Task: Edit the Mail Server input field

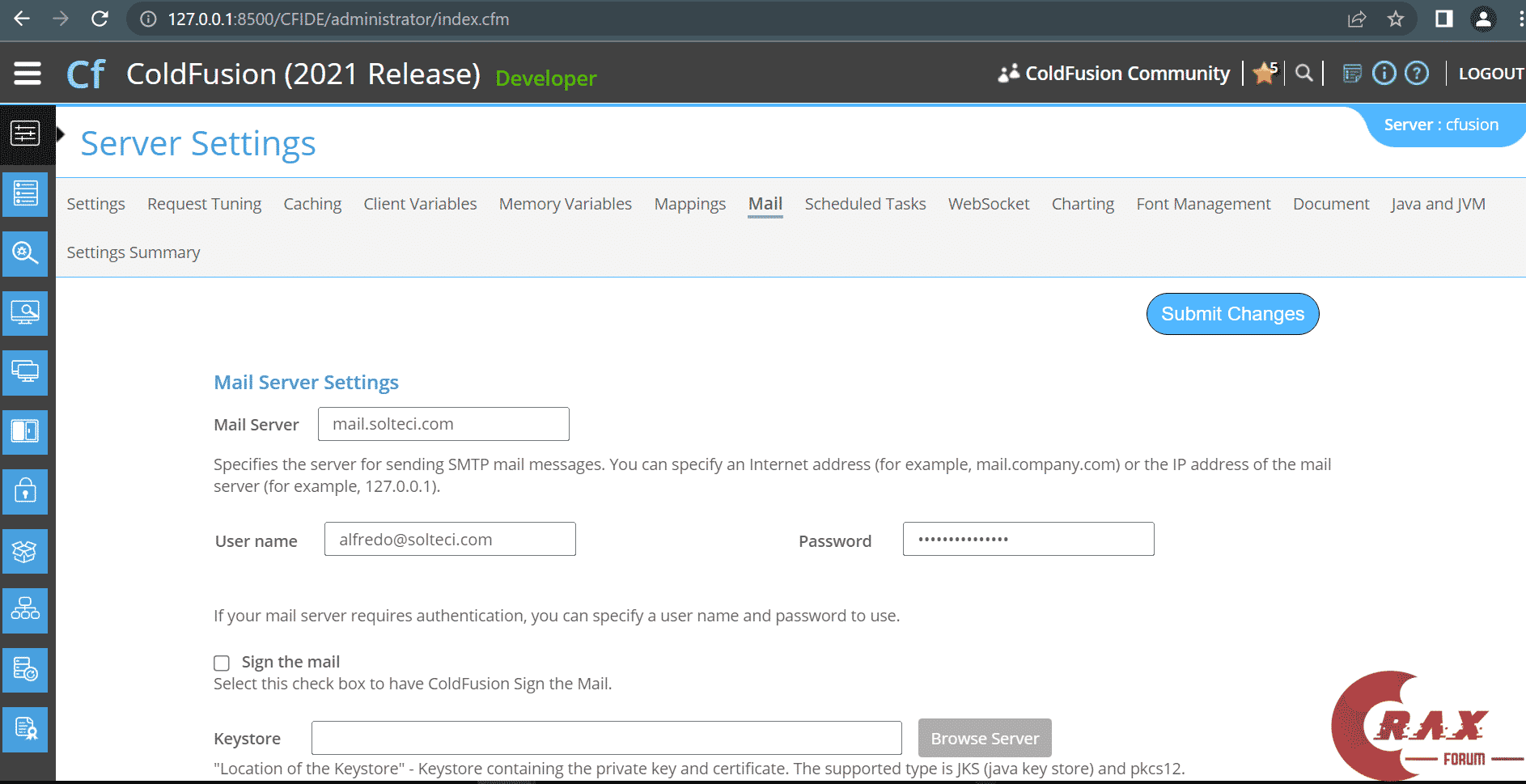Action: pos(443,423)
